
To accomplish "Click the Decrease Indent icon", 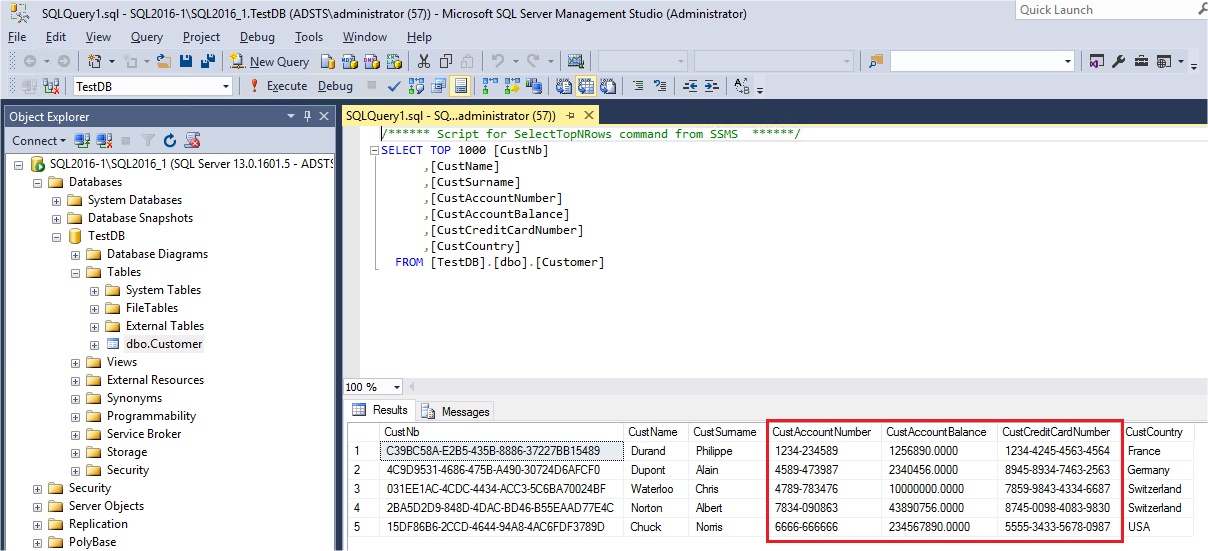I will pos(690,86).
